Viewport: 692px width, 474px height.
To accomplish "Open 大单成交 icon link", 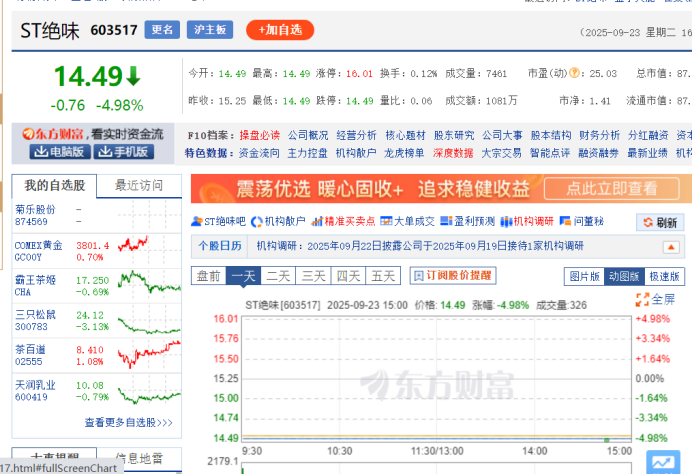I will point(407,222).
